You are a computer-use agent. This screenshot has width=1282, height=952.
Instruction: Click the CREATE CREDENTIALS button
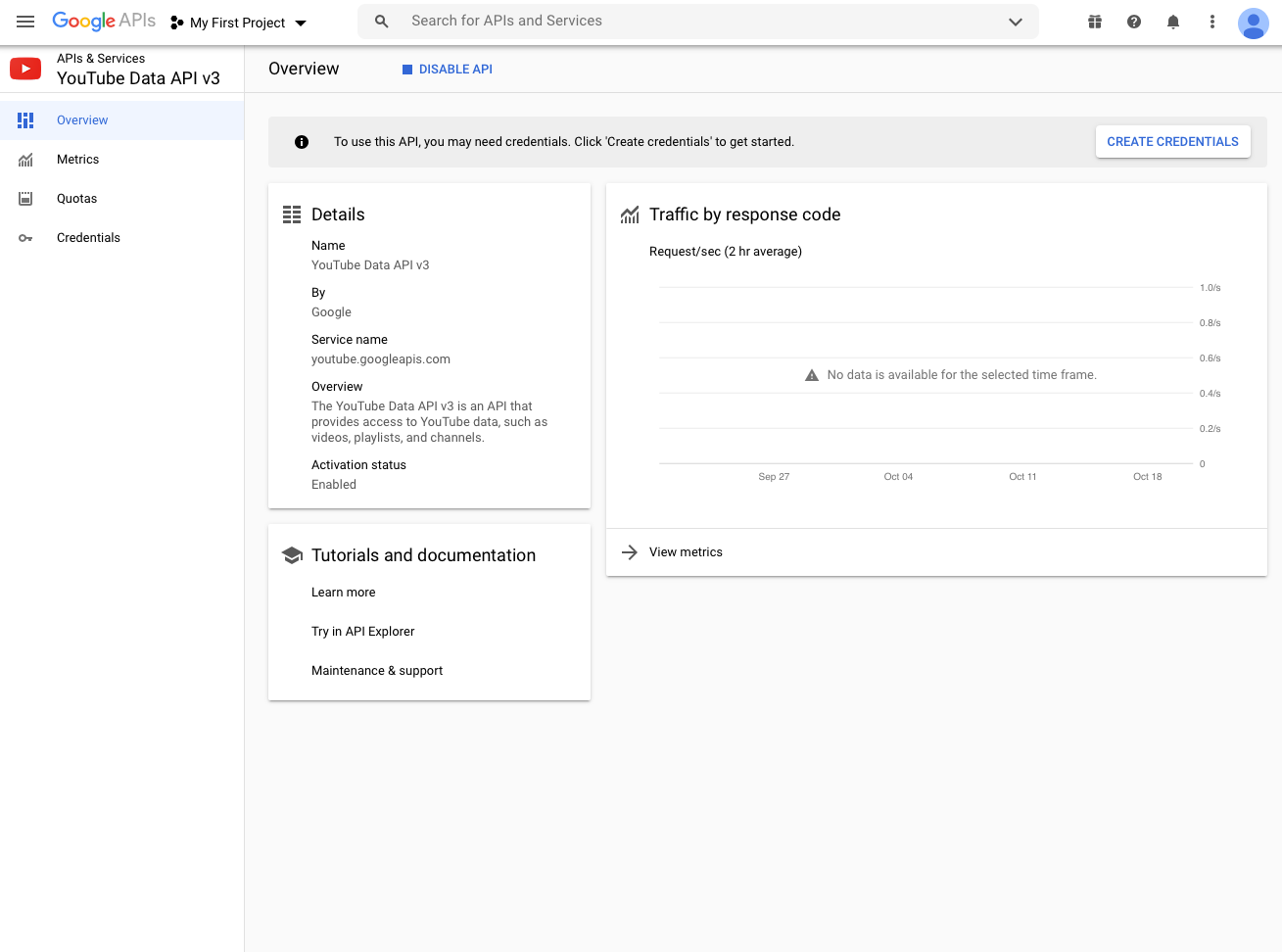coord(1172,142)
